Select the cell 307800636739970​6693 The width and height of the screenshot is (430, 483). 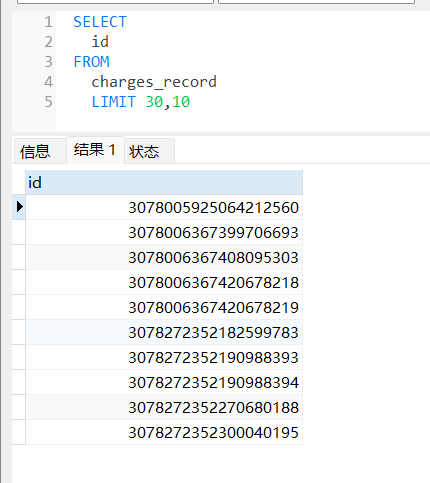[x=164, y=232]
